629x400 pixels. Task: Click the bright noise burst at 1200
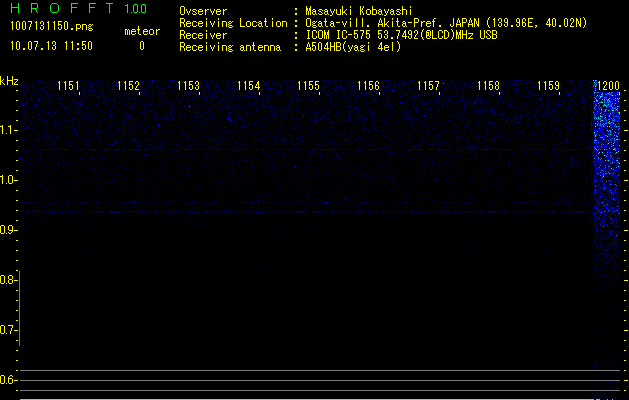607,160
